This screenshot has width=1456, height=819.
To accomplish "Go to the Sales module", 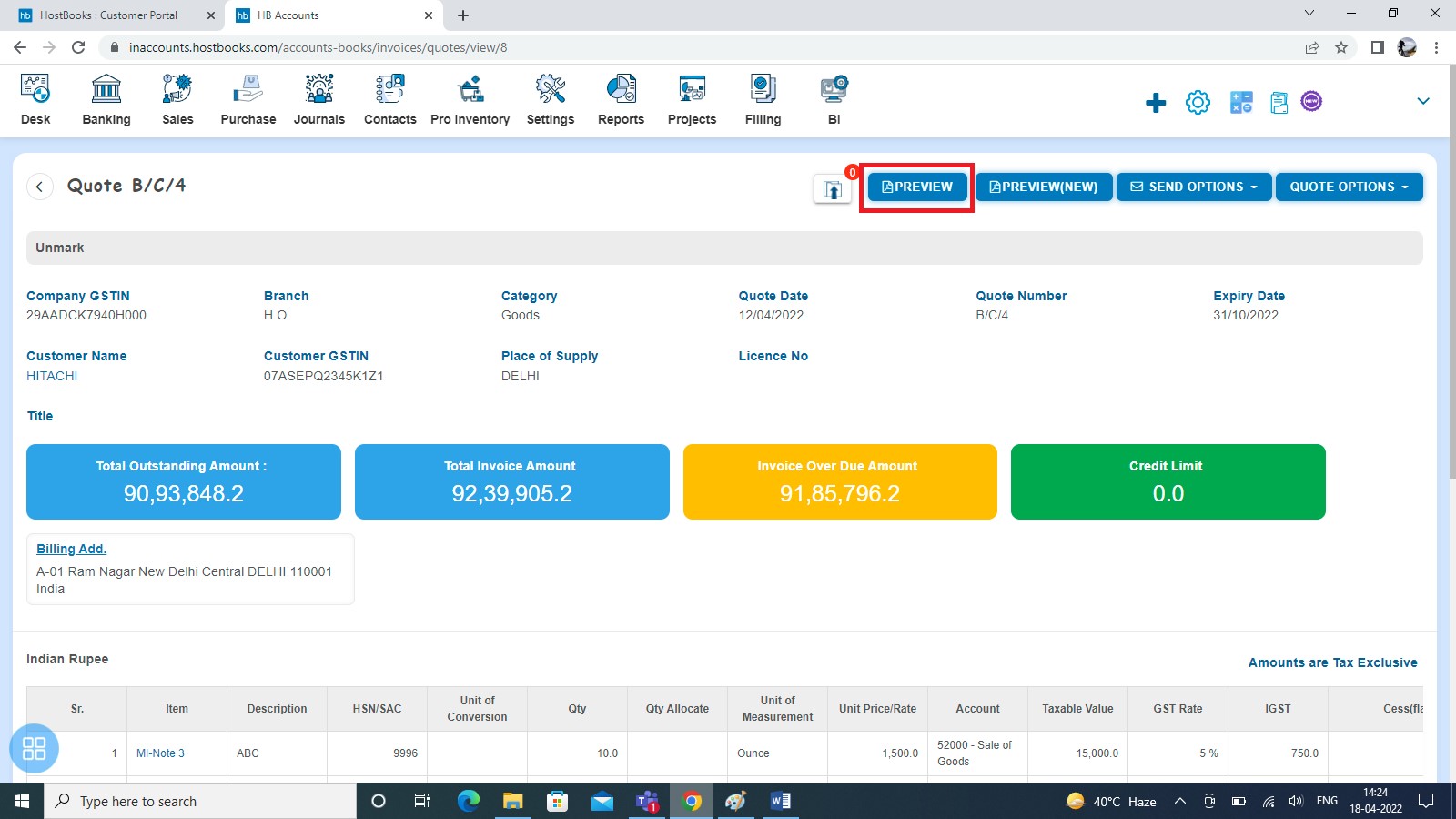I will pos(177,100).
